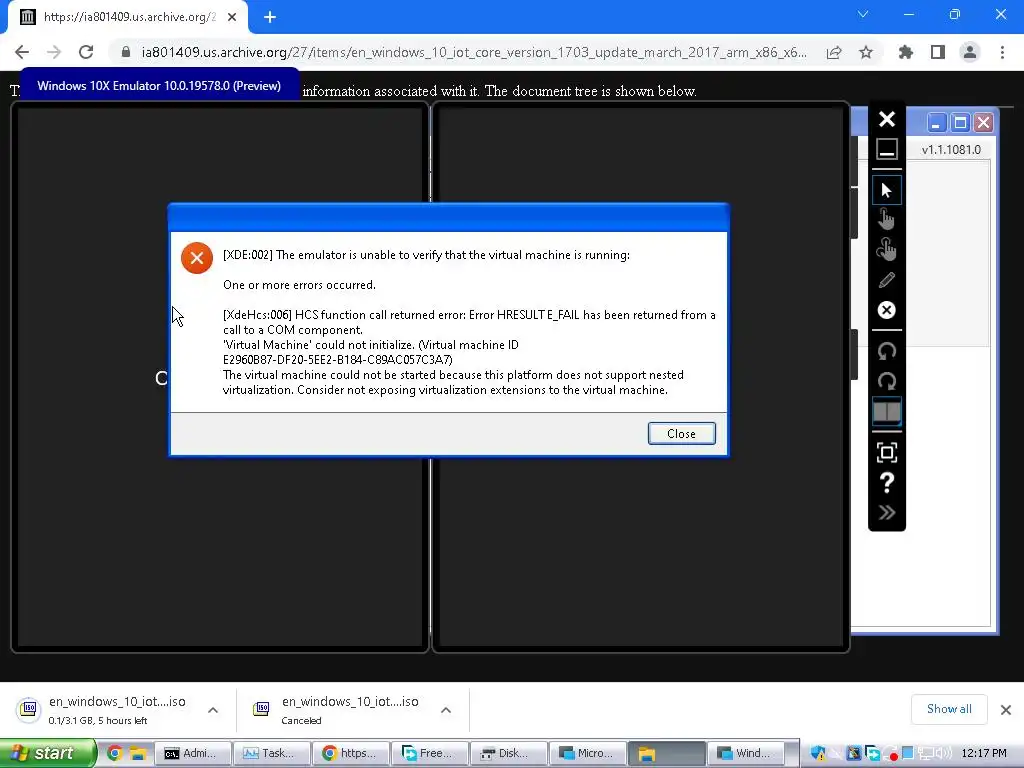The height and width of the screenshot is (768, 1024).
Task: Switch to Wind... taskbar item
Action: point(745,754)
